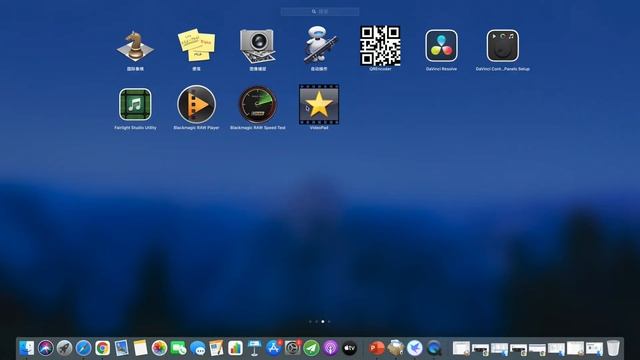This screenshot has height=360, width=640.
Task: Launch Google Chrome from the Dock
Action: [102, 348]
